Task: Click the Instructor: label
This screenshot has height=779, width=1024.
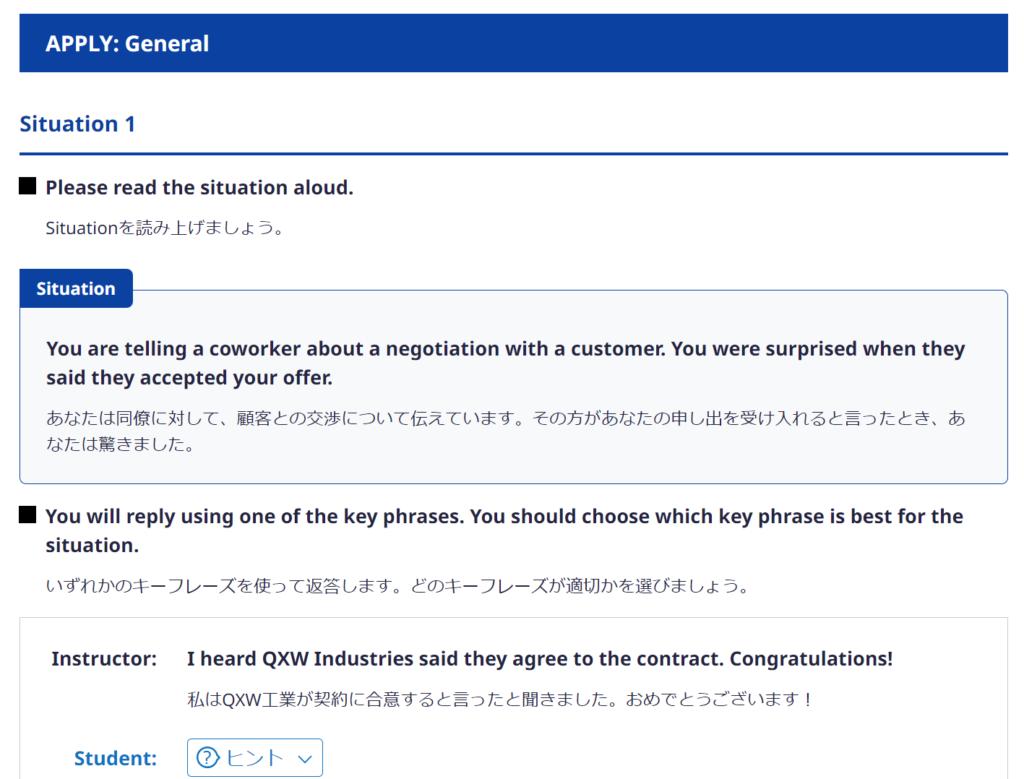Action: 104,659
